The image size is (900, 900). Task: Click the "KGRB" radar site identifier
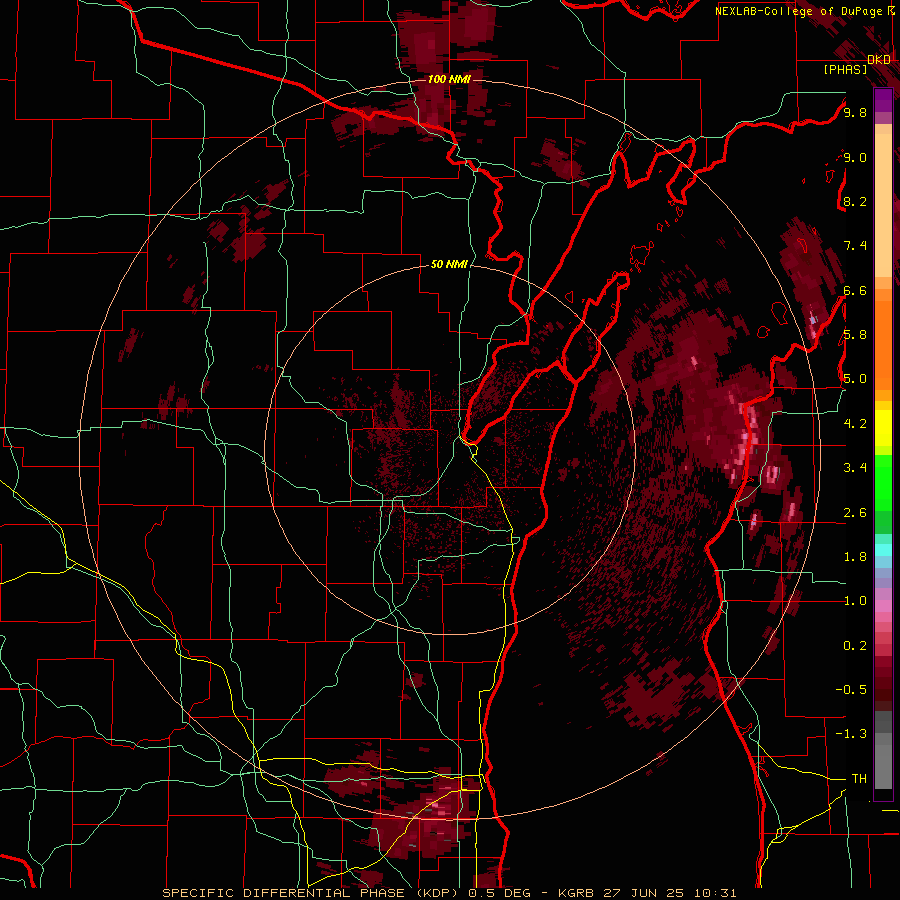[x=578, y=893]
